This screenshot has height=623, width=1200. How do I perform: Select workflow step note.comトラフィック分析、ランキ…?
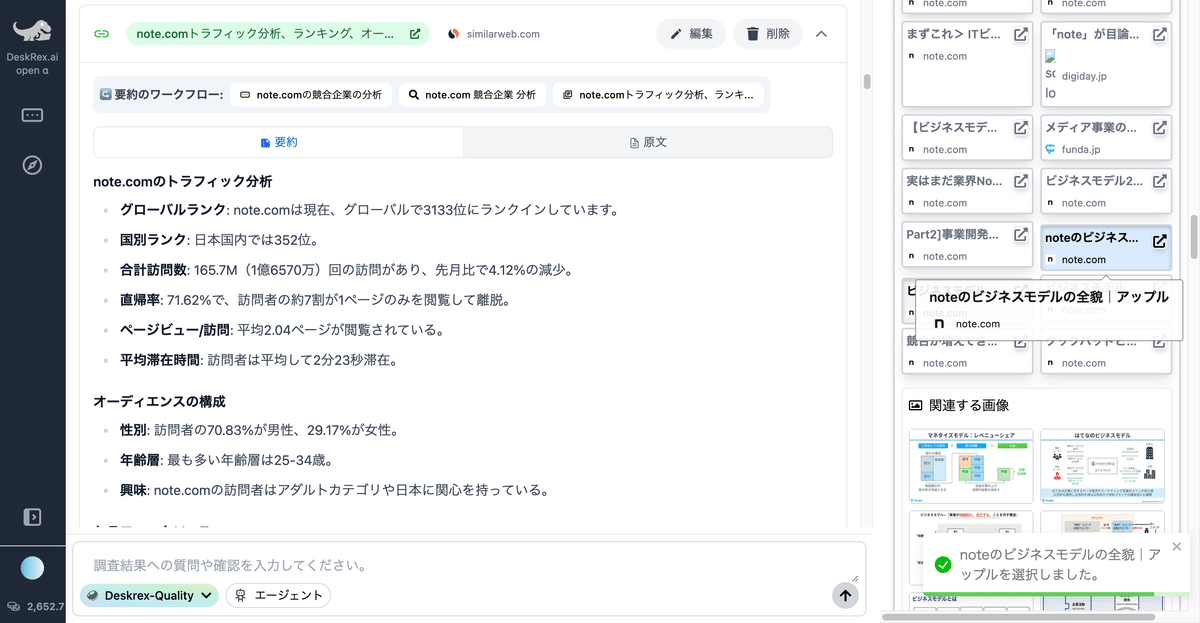(659, 95)
